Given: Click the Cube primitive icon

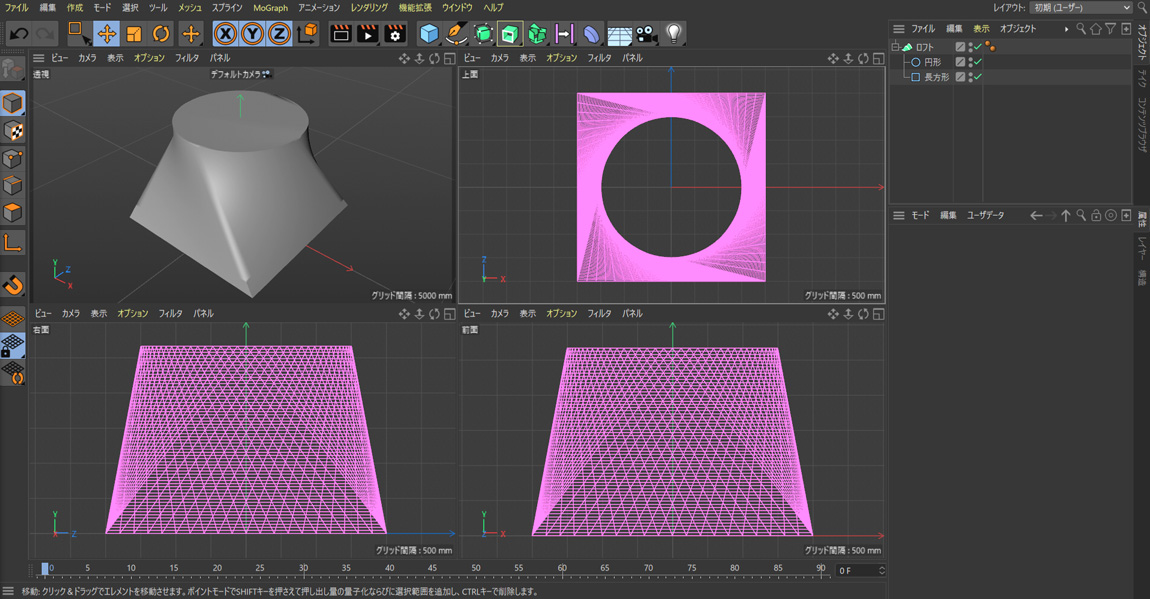Looking at the screenshot, I should pos(429,34).
